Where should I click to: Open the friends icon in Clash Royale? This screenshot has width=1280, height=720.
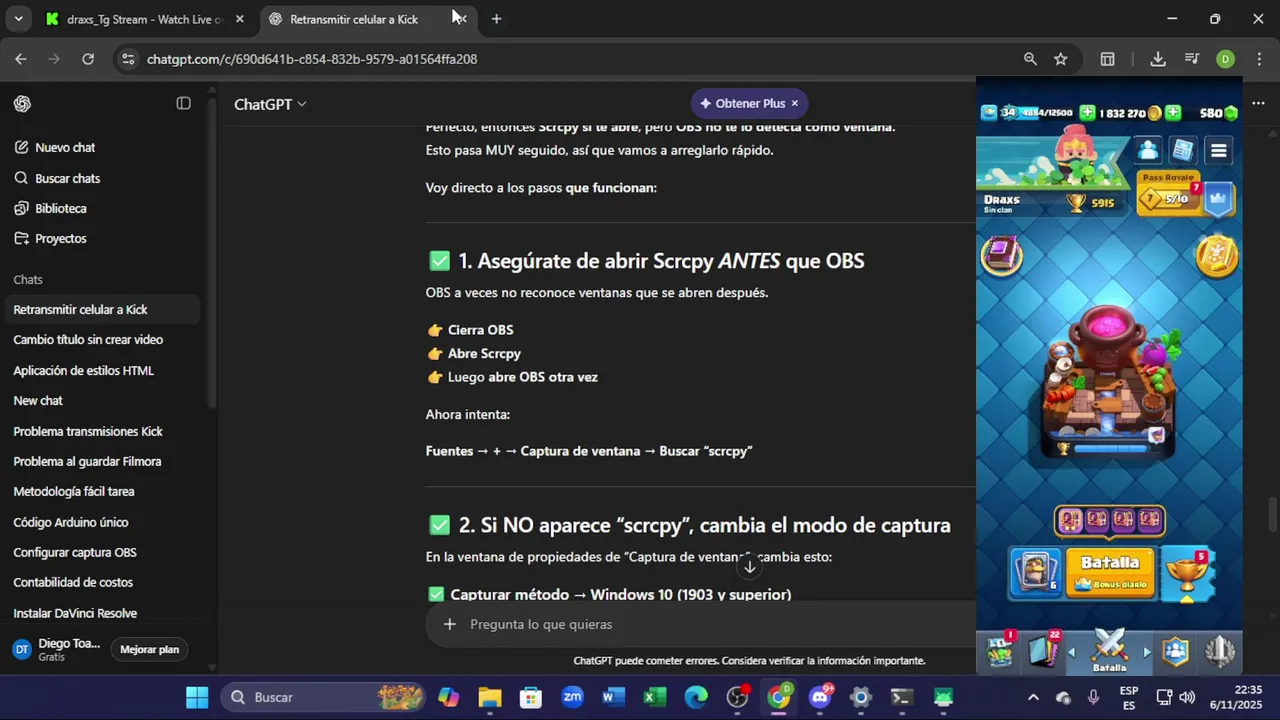1148,151
